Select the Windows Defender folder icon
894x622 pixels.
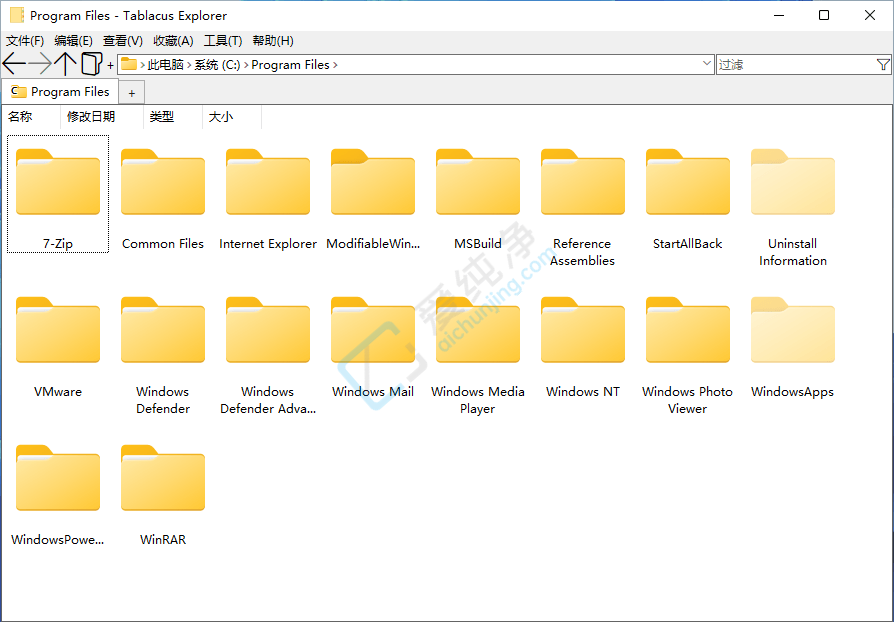tap(163, 330)
